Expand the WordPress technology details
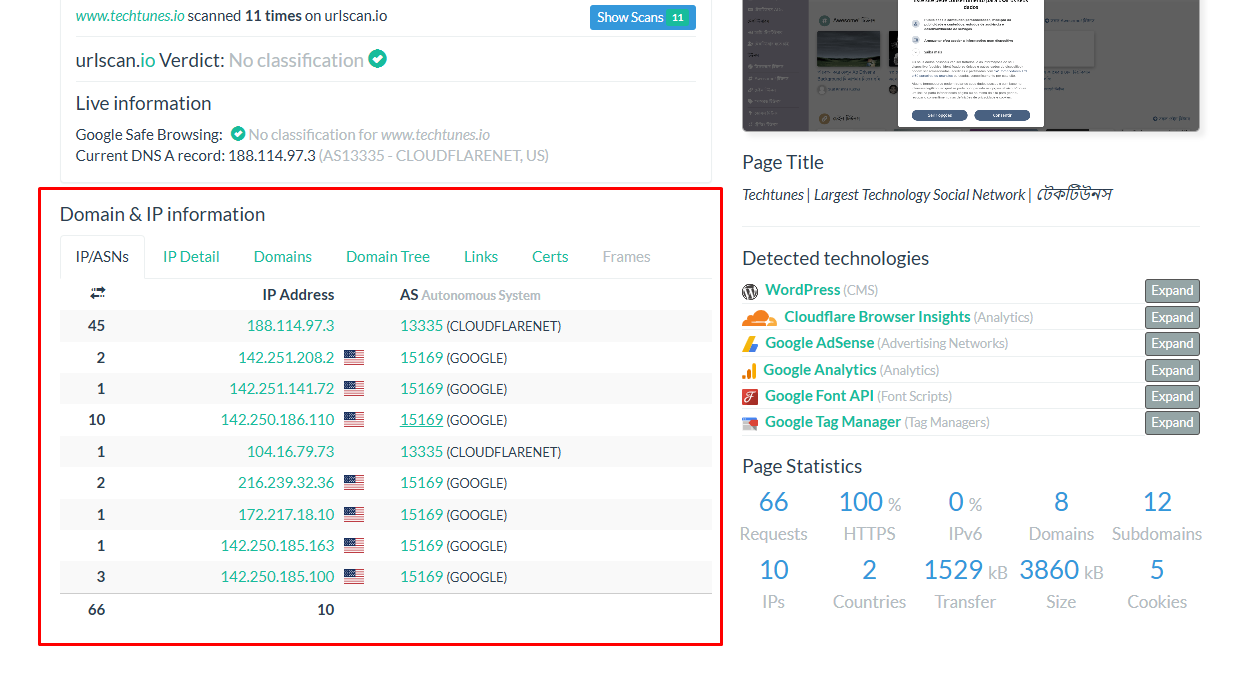The image size is (1245, 678). click(1171, 290)
